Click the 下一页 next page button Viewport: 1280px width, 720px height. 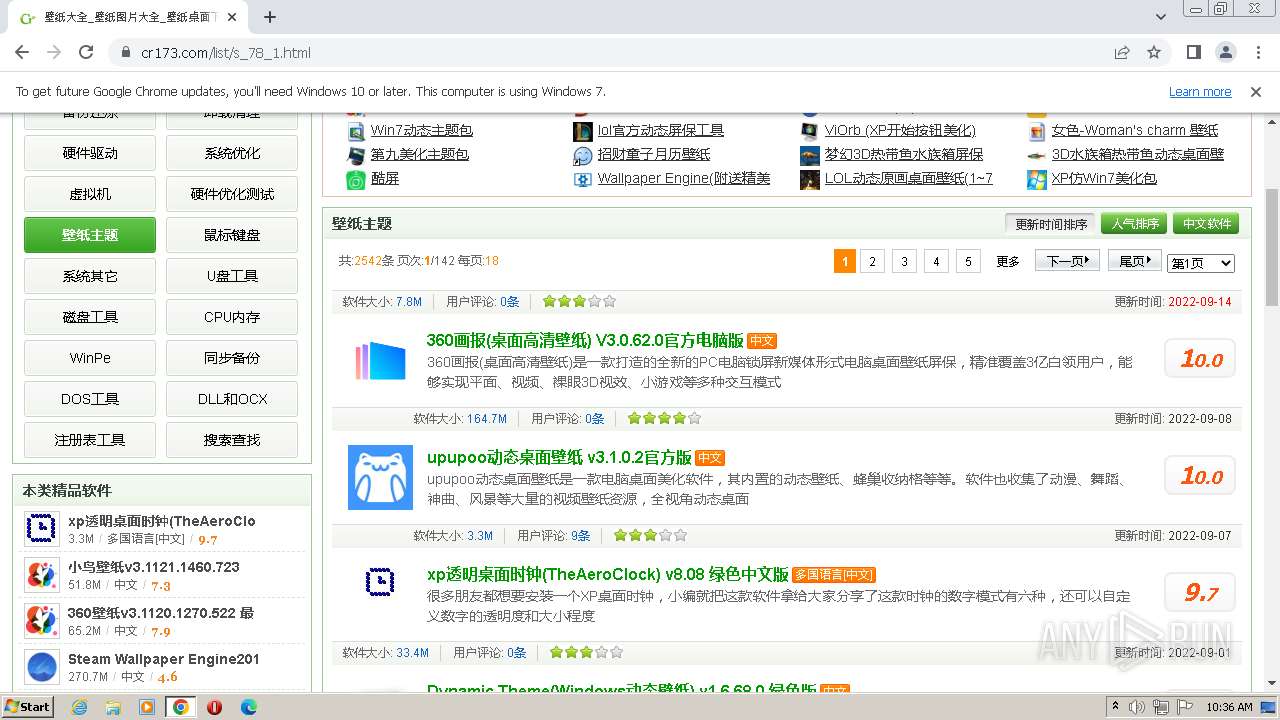[1067, 261]
